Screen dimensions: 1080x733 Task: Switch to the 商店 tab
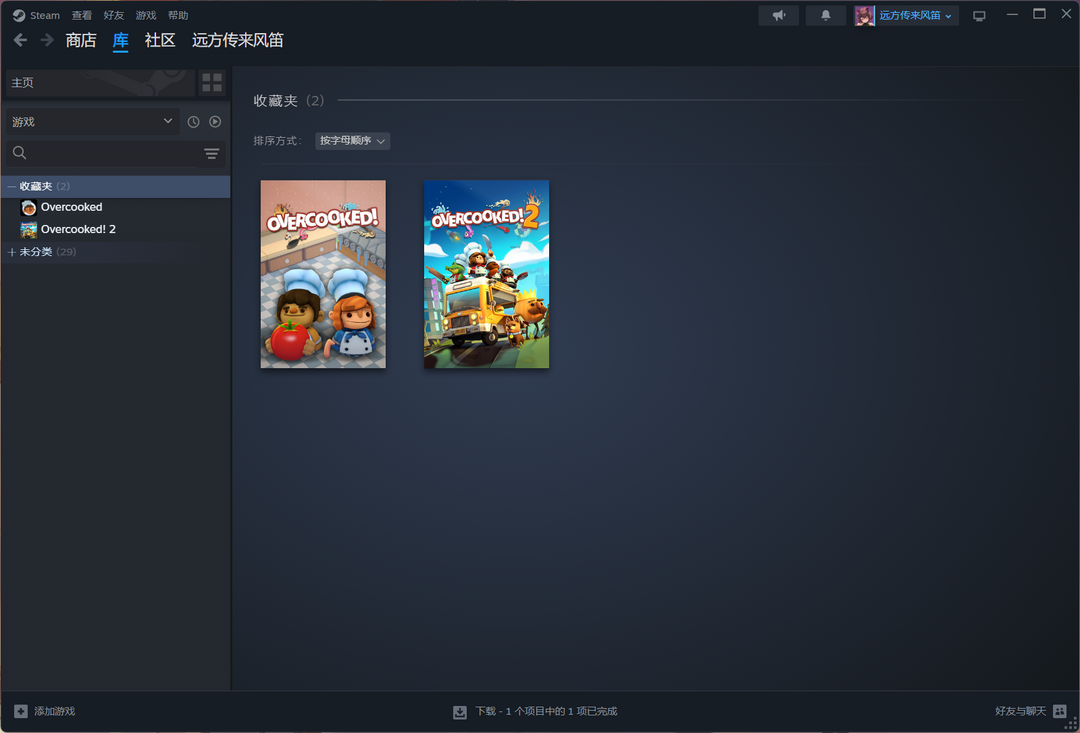(81, 41)
